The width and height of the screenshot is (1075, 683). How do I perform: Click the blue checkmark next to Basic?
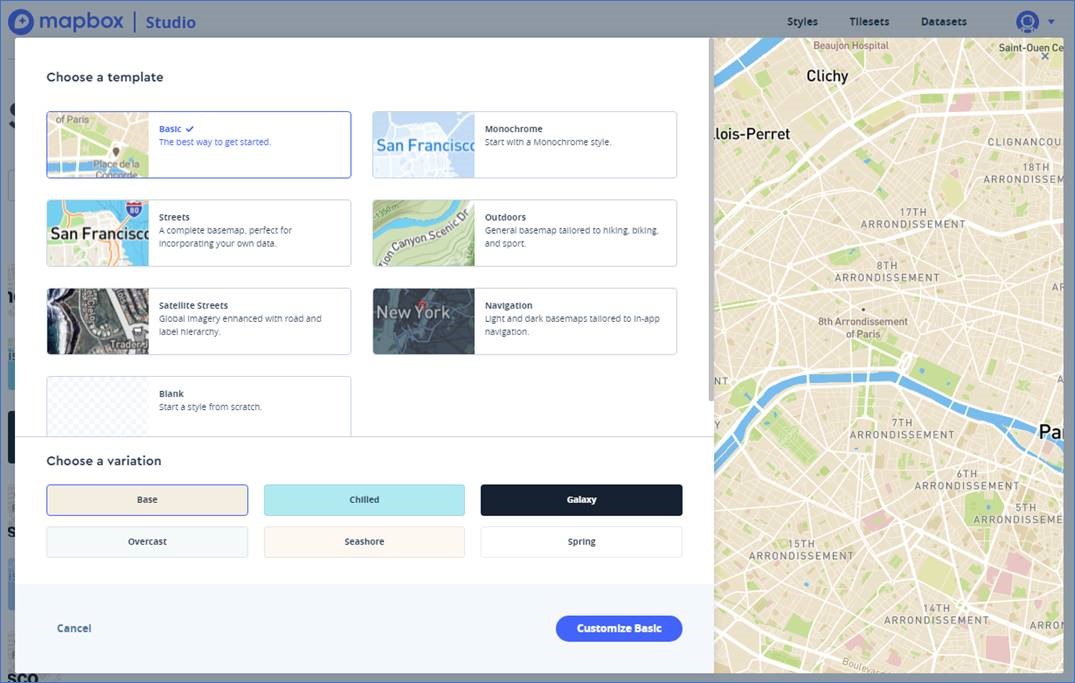click(x=190, y=129)
